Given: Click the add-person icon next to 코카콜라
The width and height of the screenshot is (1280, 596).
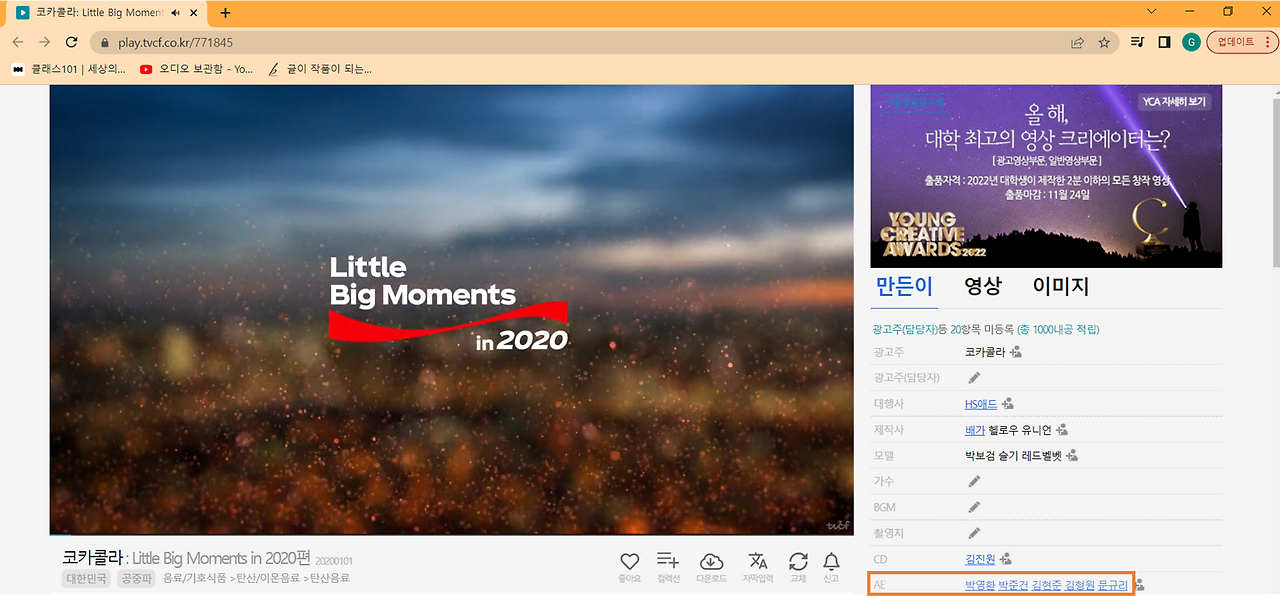Looking at the screenshot, I should 1016,352.
